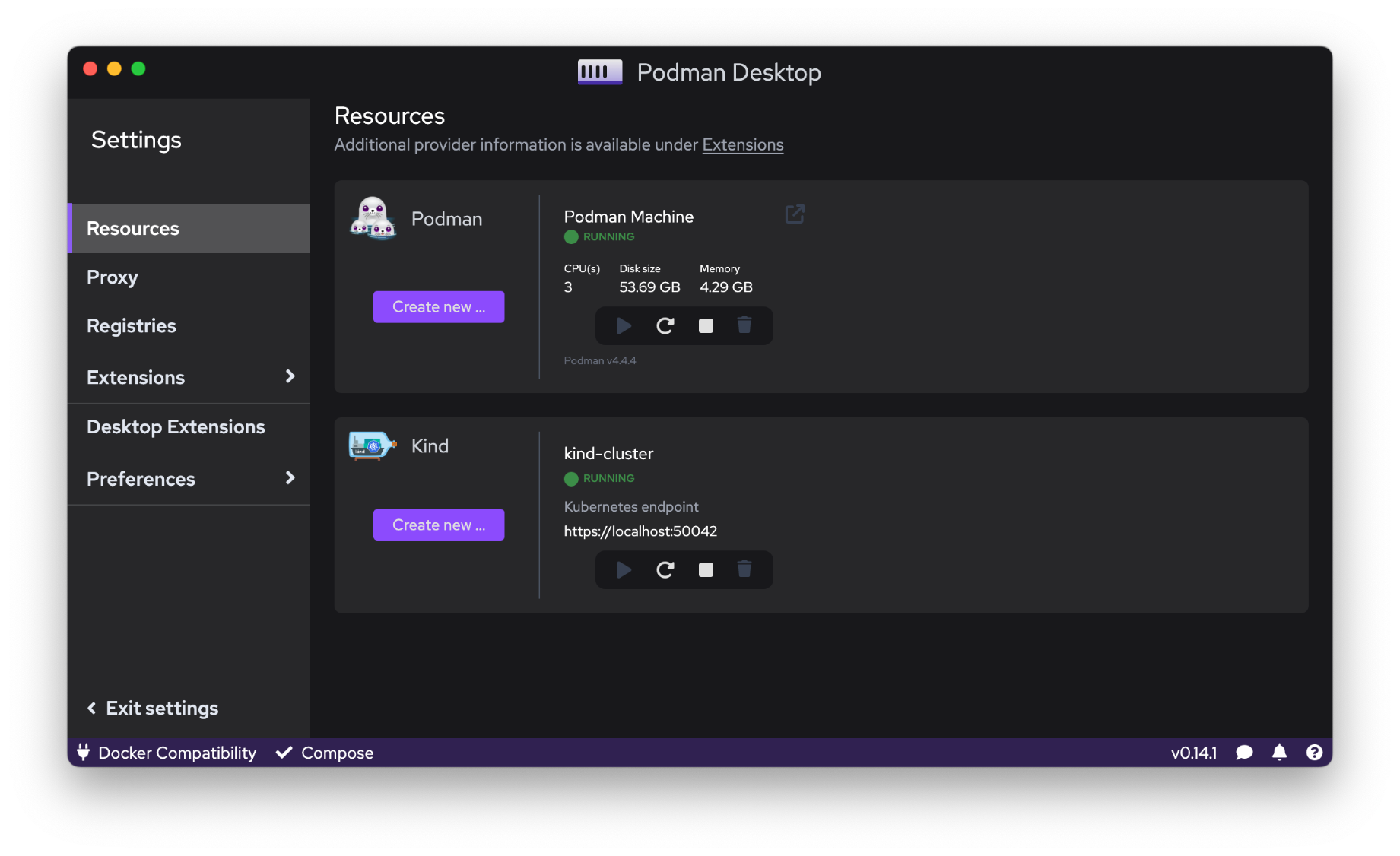Delete the kind-cluster
The width and height of the screenshot is (1400, 856).
click(x=744, y=569)
